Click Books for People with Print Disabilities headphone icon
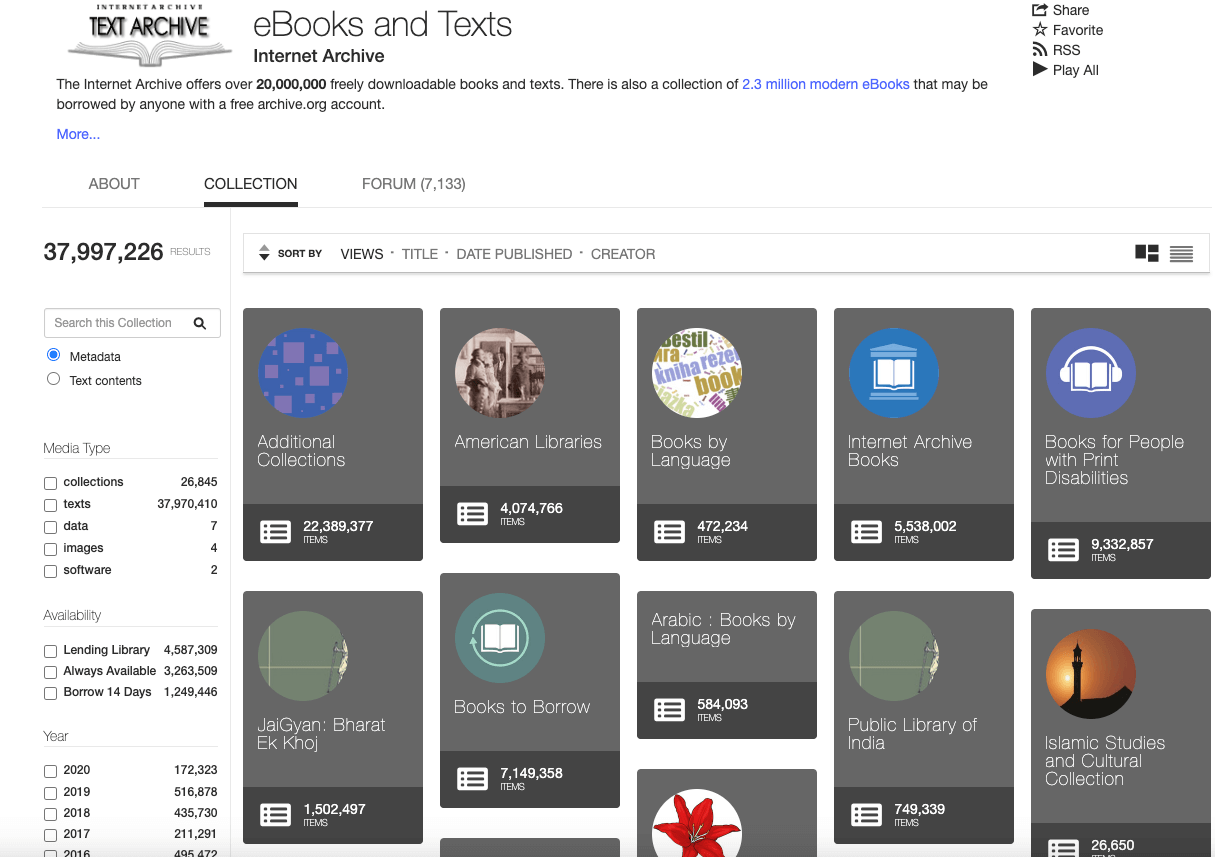Screen dimensions: 1215x857 1091,373
